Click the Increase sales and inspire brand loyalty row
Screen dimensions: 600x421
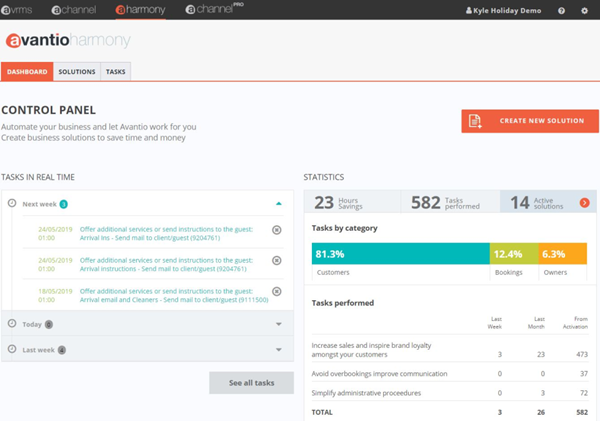coord(450,350)
